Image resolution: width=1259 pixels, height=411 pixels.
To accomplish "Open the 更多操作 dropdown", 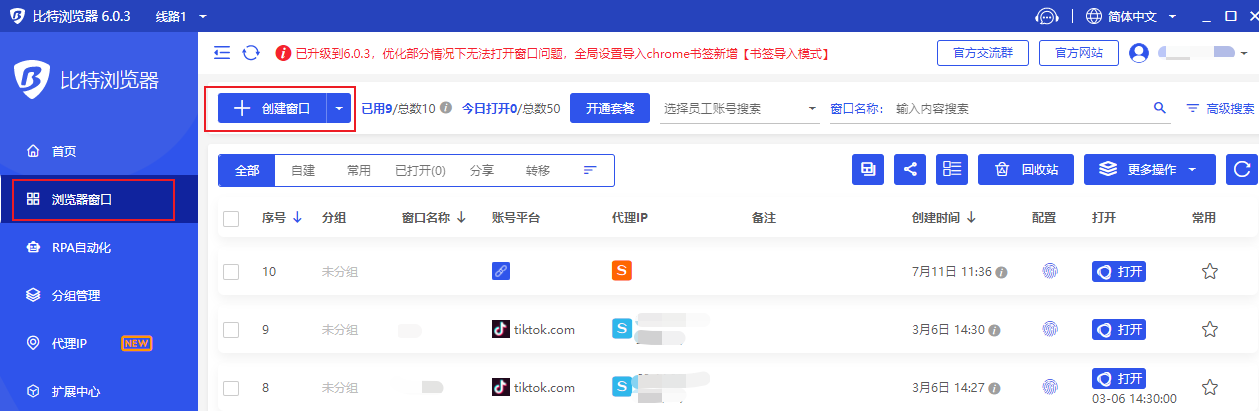I will (x=1150, y=170).
